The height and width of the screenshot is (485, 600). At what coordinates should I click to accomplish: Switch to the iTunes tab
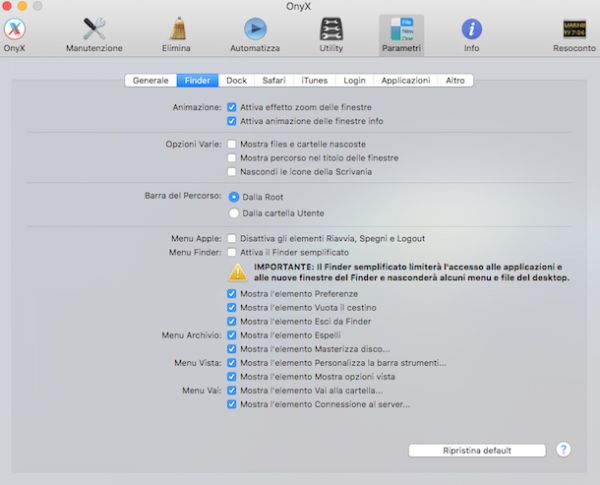tap(315, 80)
